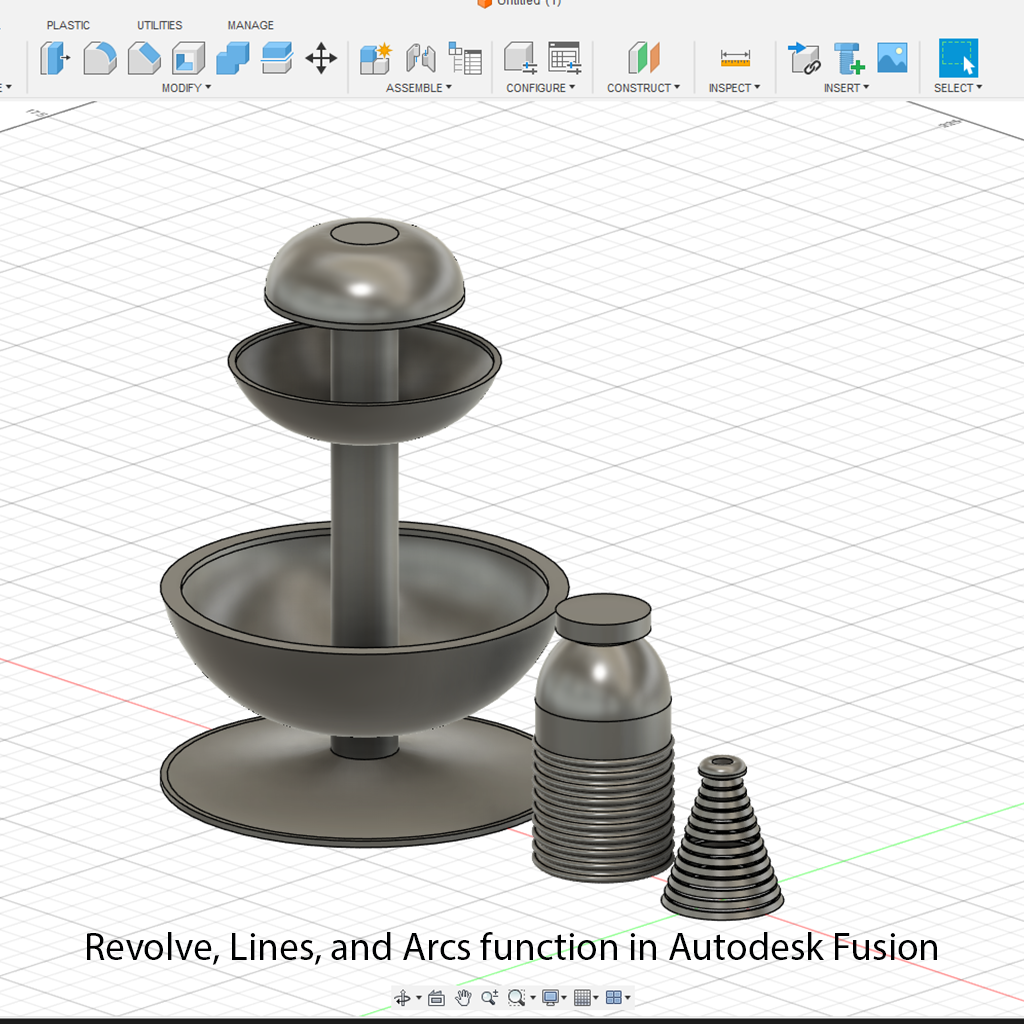Select the fountain's dome top in viewport
The image size is (1024, 1024).
coord(365,270)
